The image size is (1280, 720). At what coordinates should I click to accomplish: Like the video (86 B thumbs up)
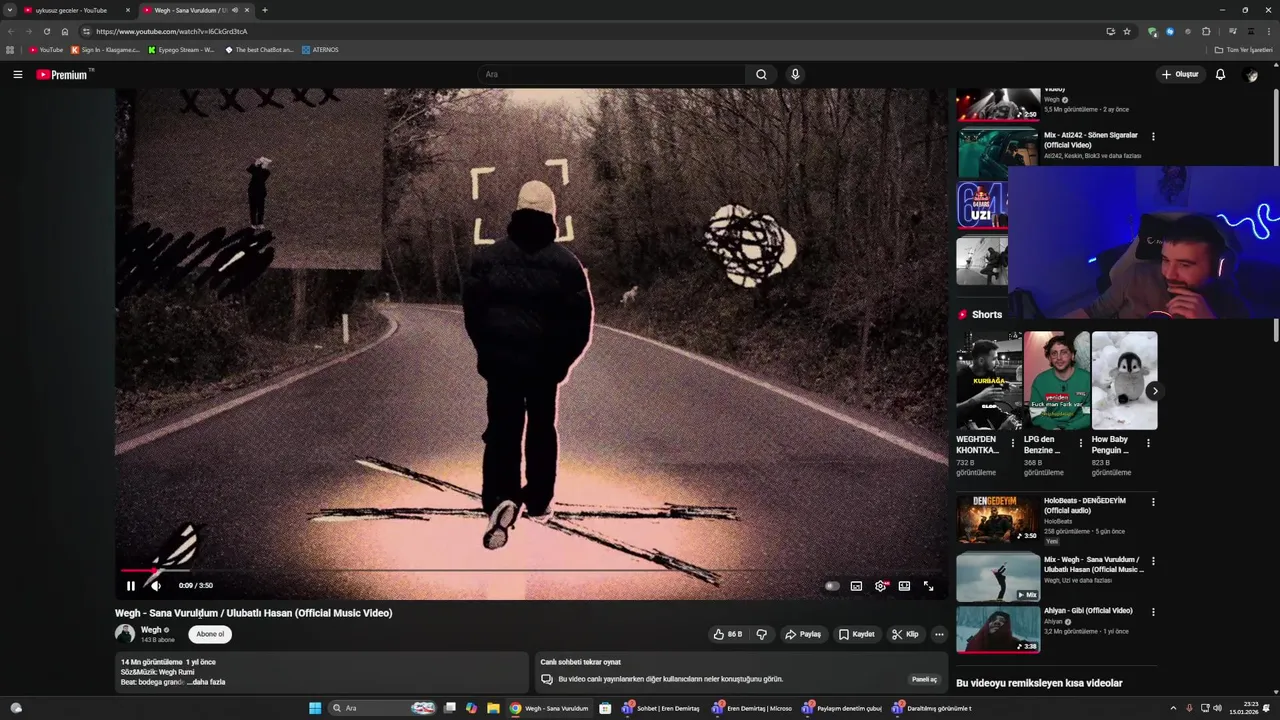[727, 634]
